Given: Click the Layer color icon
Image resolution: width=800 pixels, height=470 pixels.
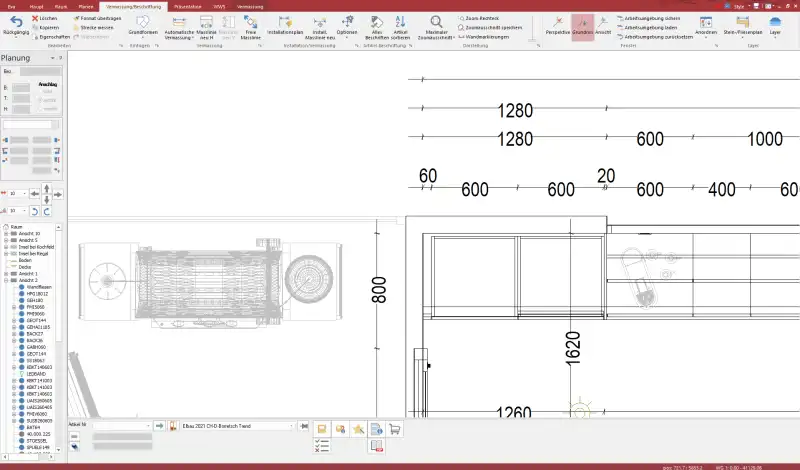Looking at the screenshot, I should point(775,24).
